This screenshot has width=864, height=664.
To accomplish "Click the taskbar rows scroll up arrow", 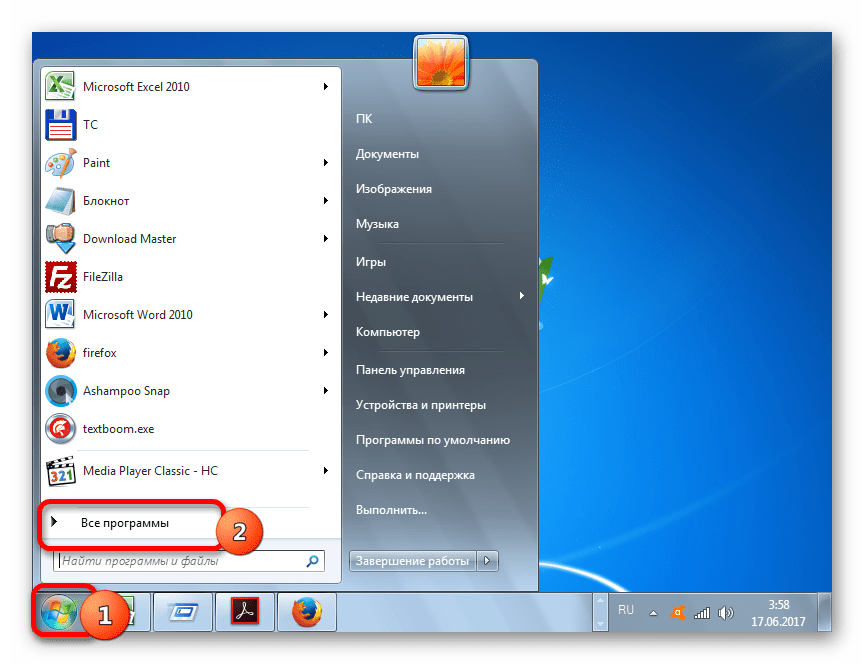I will pyautogui.click(x=600, y=601).
